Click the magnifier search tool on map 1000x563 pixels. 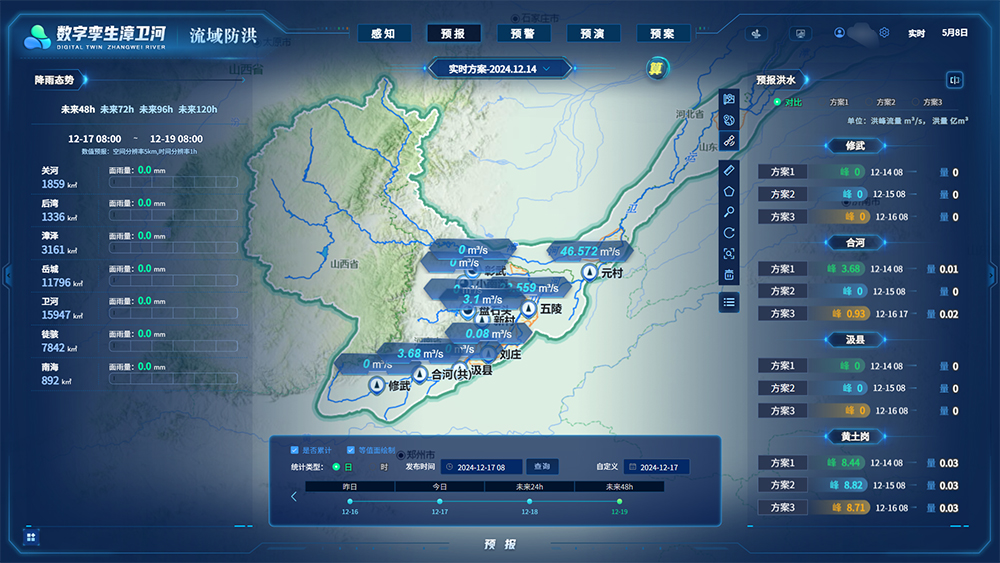click(729, 212)
